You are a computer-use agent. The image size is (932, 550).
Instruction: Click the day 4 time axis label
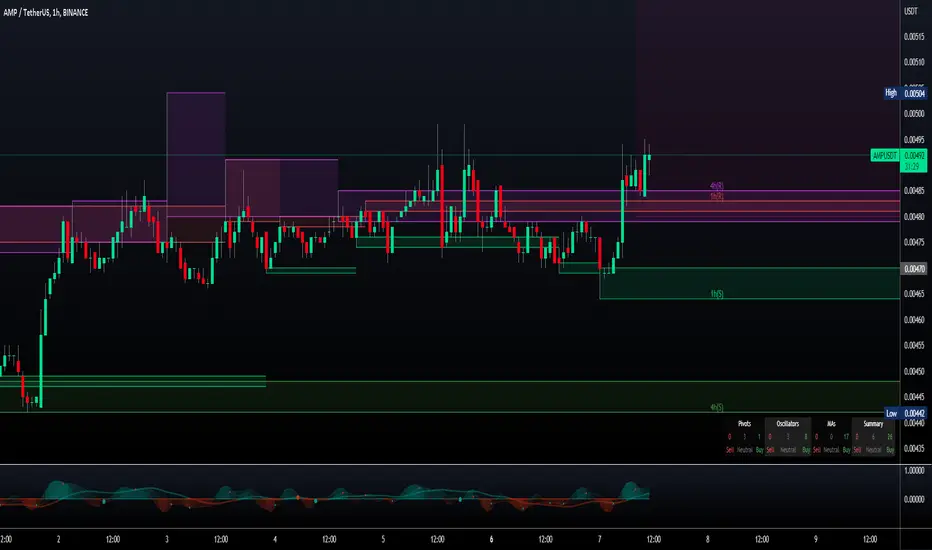pyautogui.click(x=275, y=540)
